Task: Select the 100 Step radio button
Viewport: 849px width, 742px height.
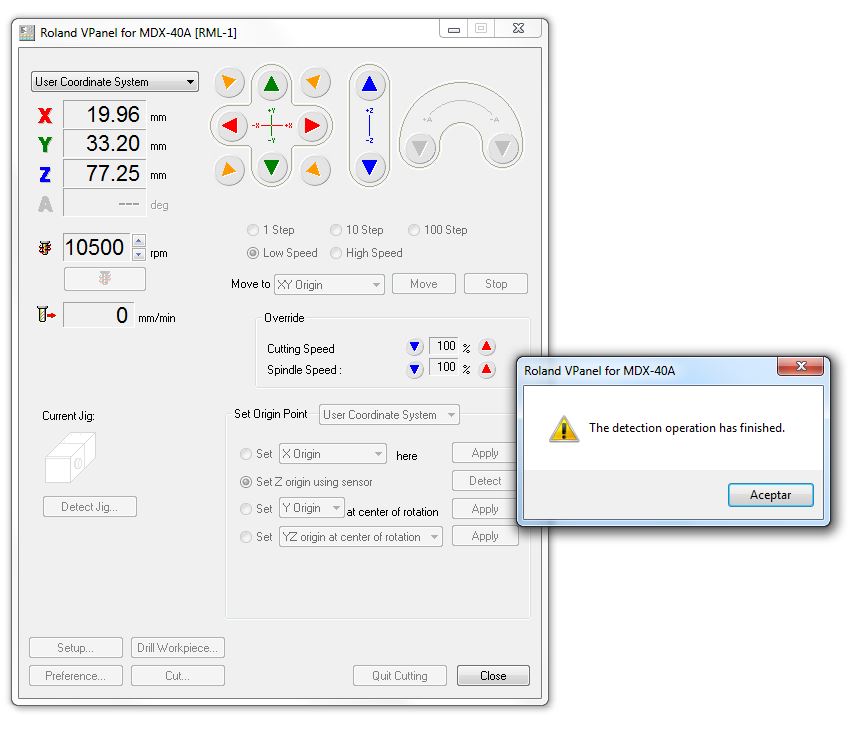Action: point(414,230)
